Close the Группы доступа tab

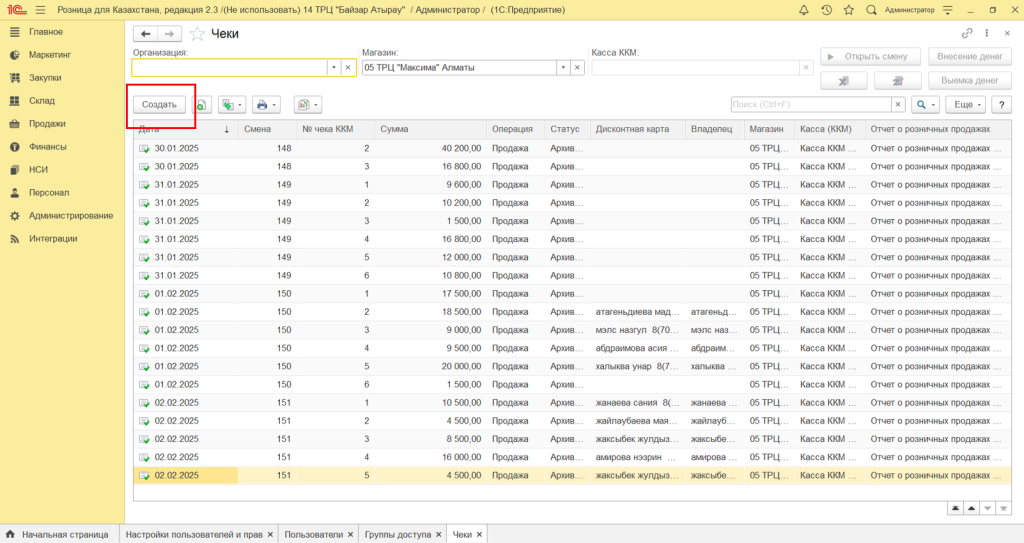(439, 535)
